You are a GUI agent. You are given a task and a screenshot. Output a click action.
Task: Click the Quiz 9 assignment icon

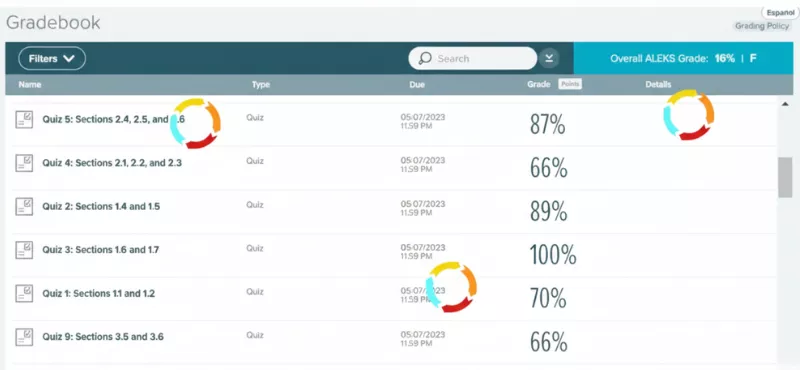pyautogui.click(x=24, y=337)
